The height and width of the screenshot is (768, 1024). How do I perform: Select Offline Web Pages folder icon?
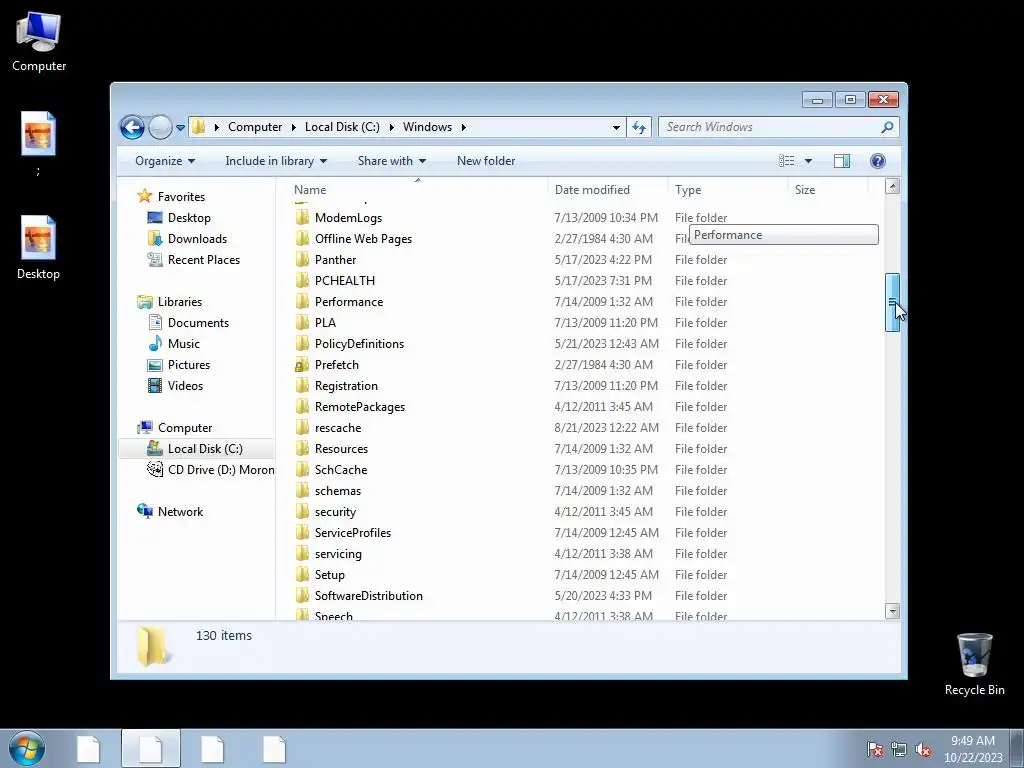(x=302, y=238)
